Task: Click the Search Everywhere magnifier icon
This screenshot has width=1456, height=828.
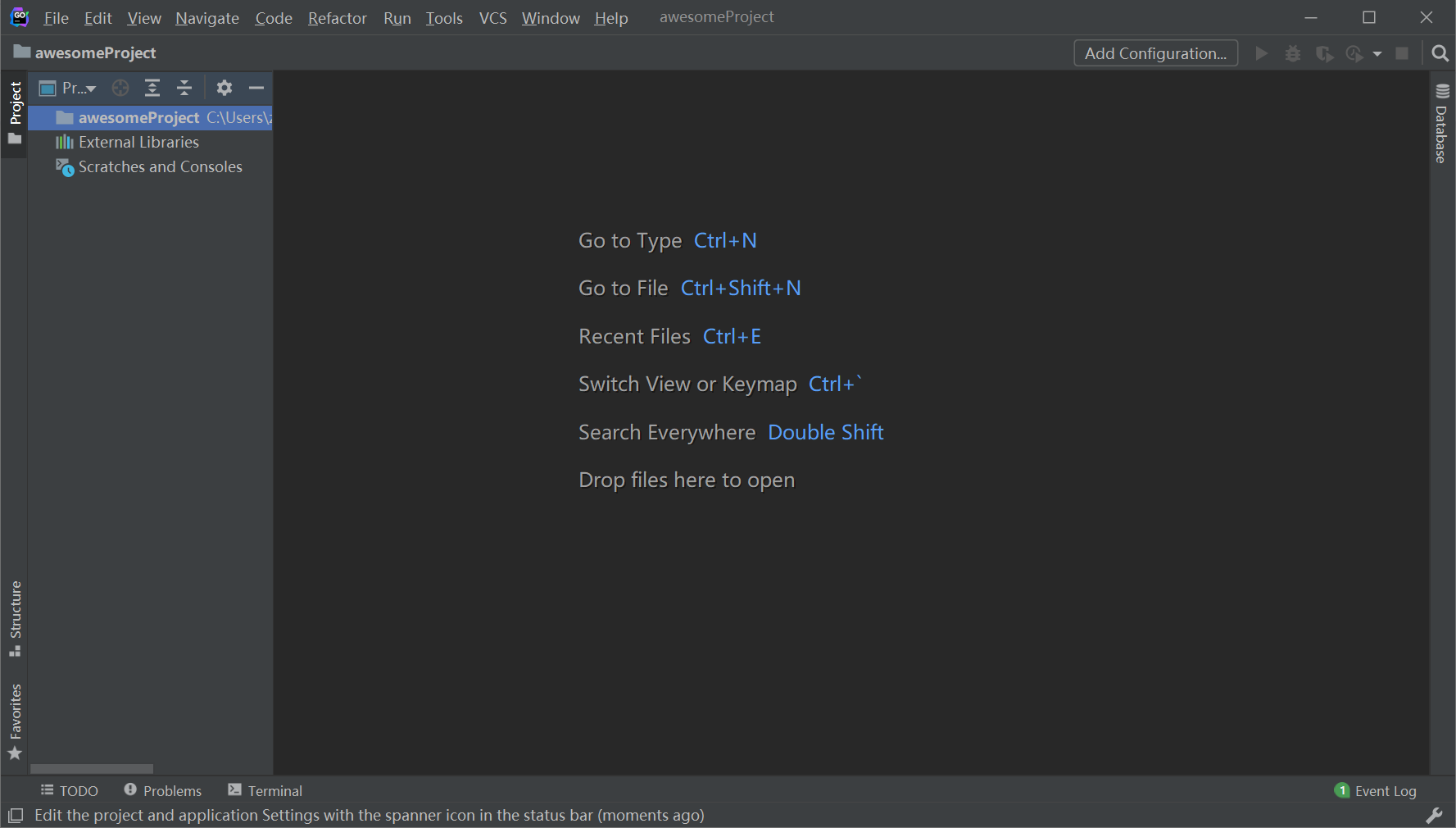Action: click(1440, 53)
